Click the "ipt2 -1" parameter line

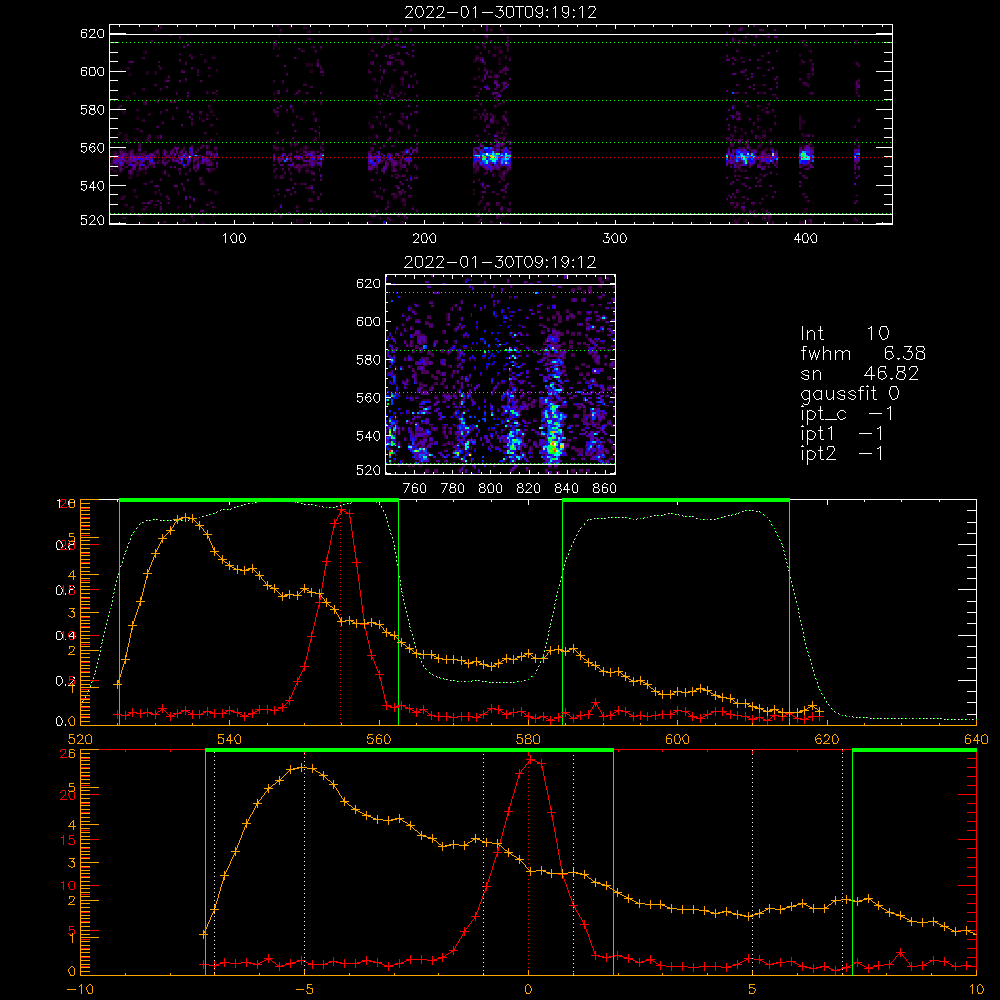(842, 453)
